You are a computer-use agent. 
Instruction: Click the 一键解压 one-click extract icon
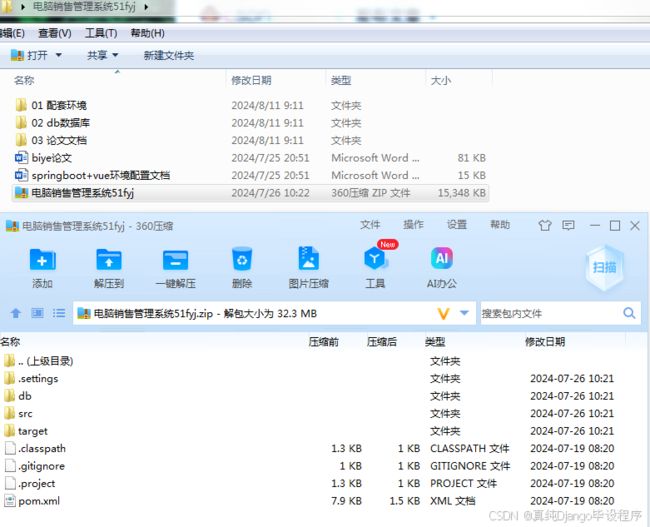175,260
